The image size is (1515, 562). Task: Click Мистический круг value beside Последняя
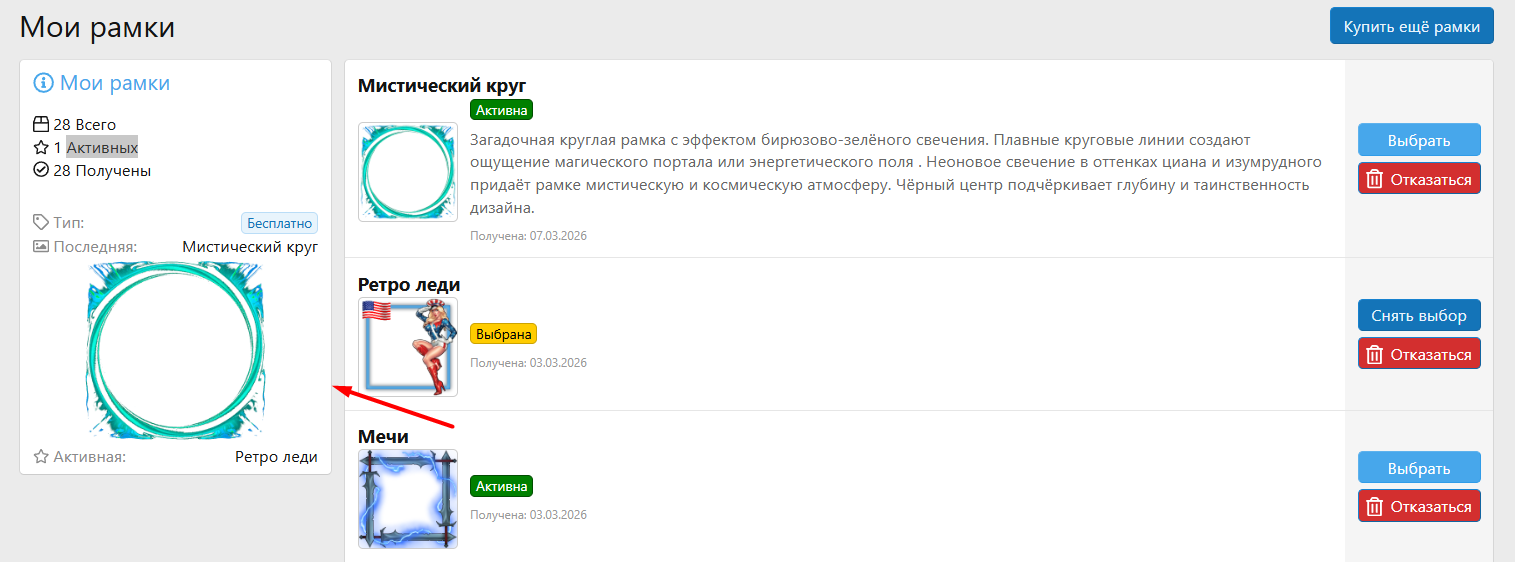[250, 246]
